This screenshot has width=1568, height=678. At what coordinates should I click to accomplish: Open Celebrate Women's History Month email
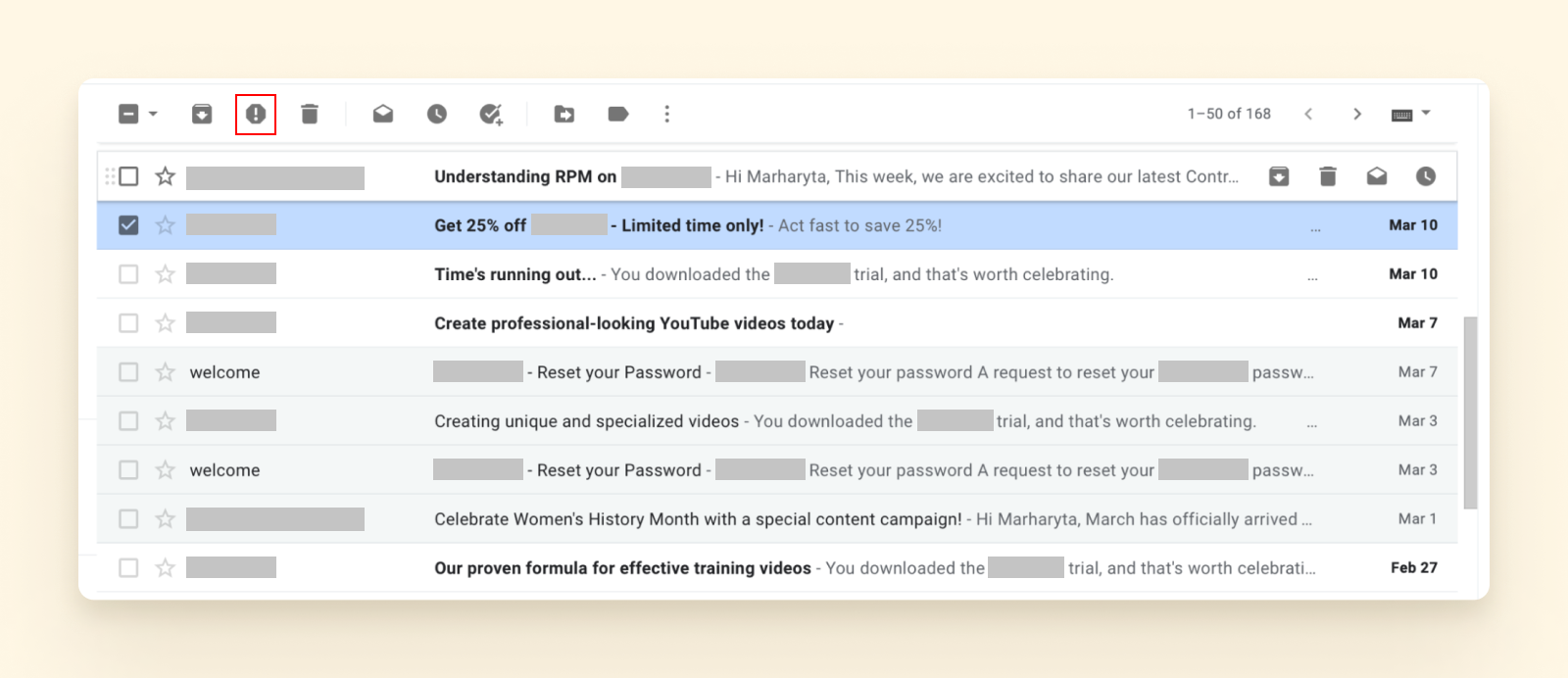click(x=777, y=519)
